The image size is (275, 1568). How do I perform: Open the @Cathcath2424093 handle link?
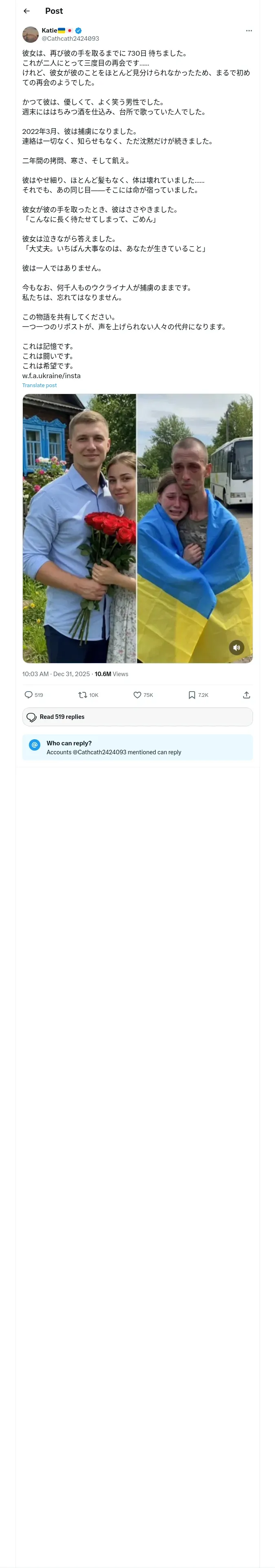tap(70, 38)
